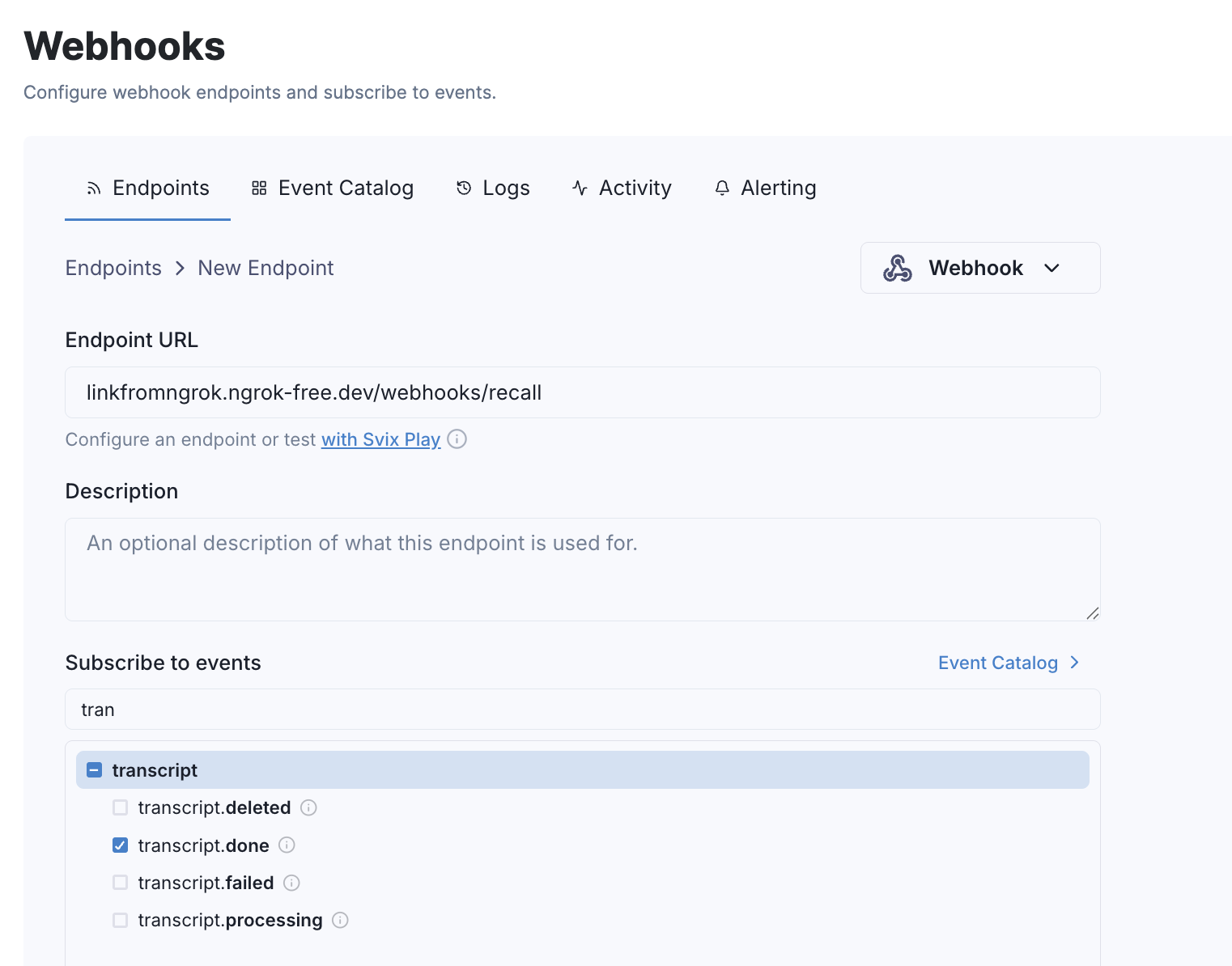This screenshot has height=966, width=1232.
Task: Open the Alerting tab
Action: pos(765,188)
